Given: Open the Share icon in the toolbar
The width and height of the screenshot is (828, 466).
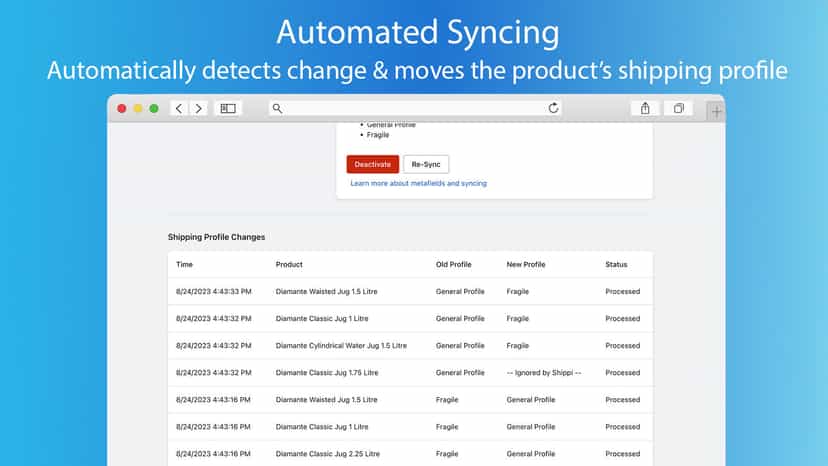Looking at the screenshot, I should tap(645, 108).
